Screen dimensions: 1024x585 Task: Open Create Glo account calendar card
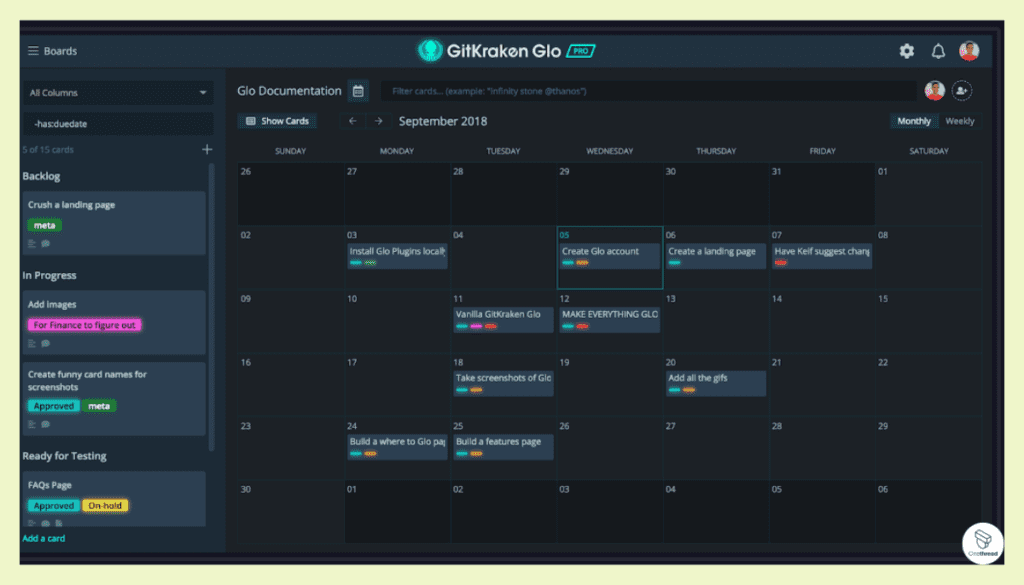click(609, 256)
